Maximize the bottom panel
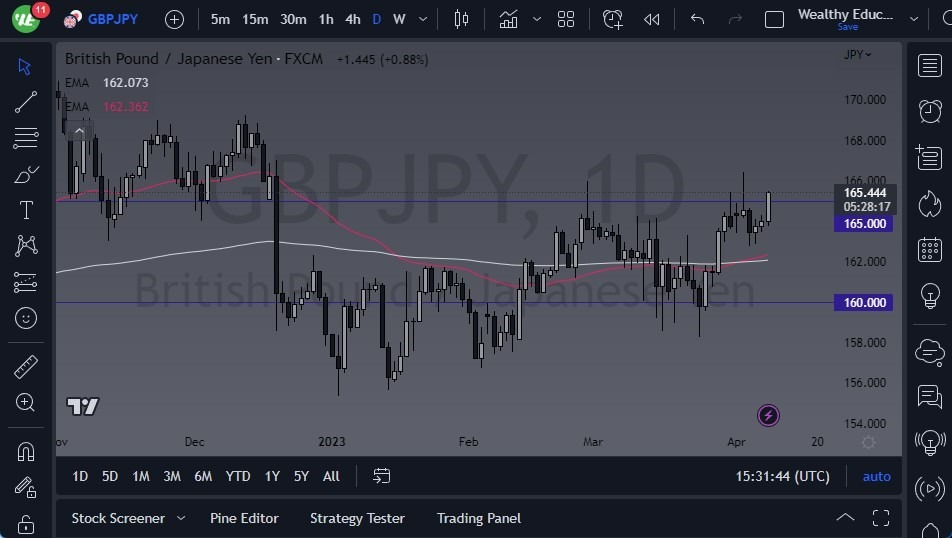This screenshot has height=538, width=952. click(x=881, y=518)
